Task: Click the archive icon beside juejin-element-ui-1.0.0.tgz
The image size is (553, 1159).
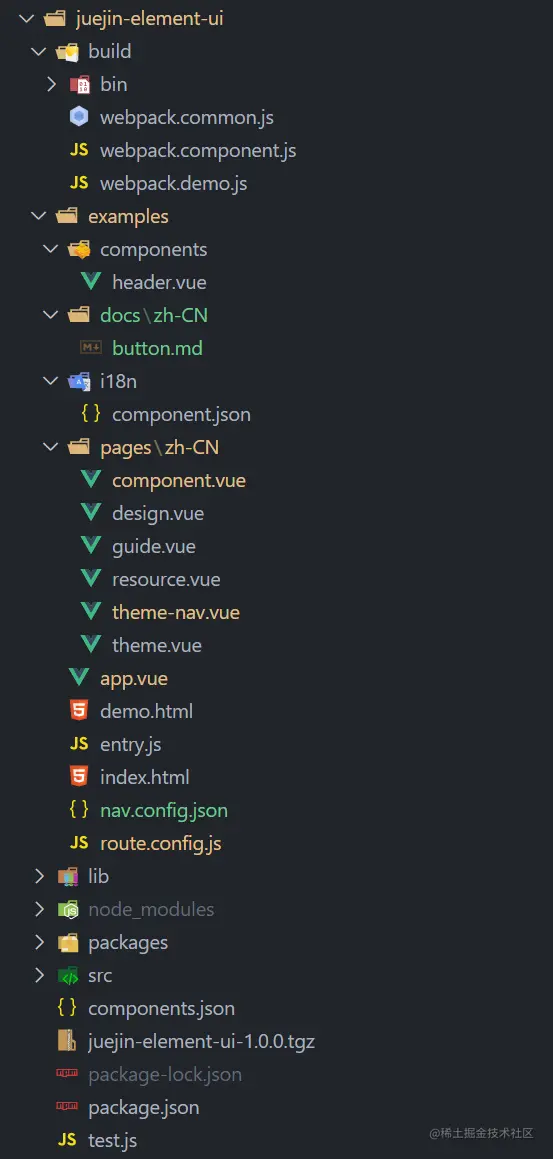Action: (x=67, y=1041)
